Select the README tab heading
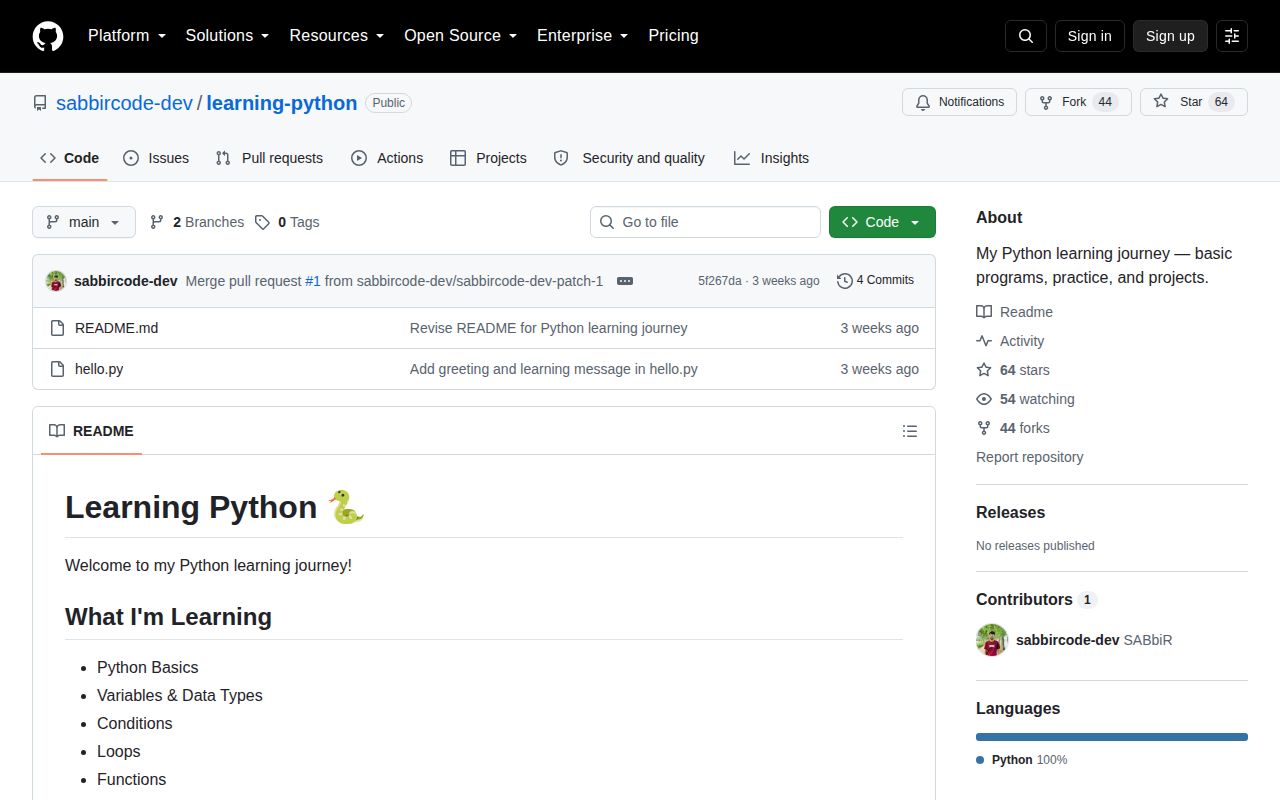Viewport: 1280px width, 800px height. (91, 431)
